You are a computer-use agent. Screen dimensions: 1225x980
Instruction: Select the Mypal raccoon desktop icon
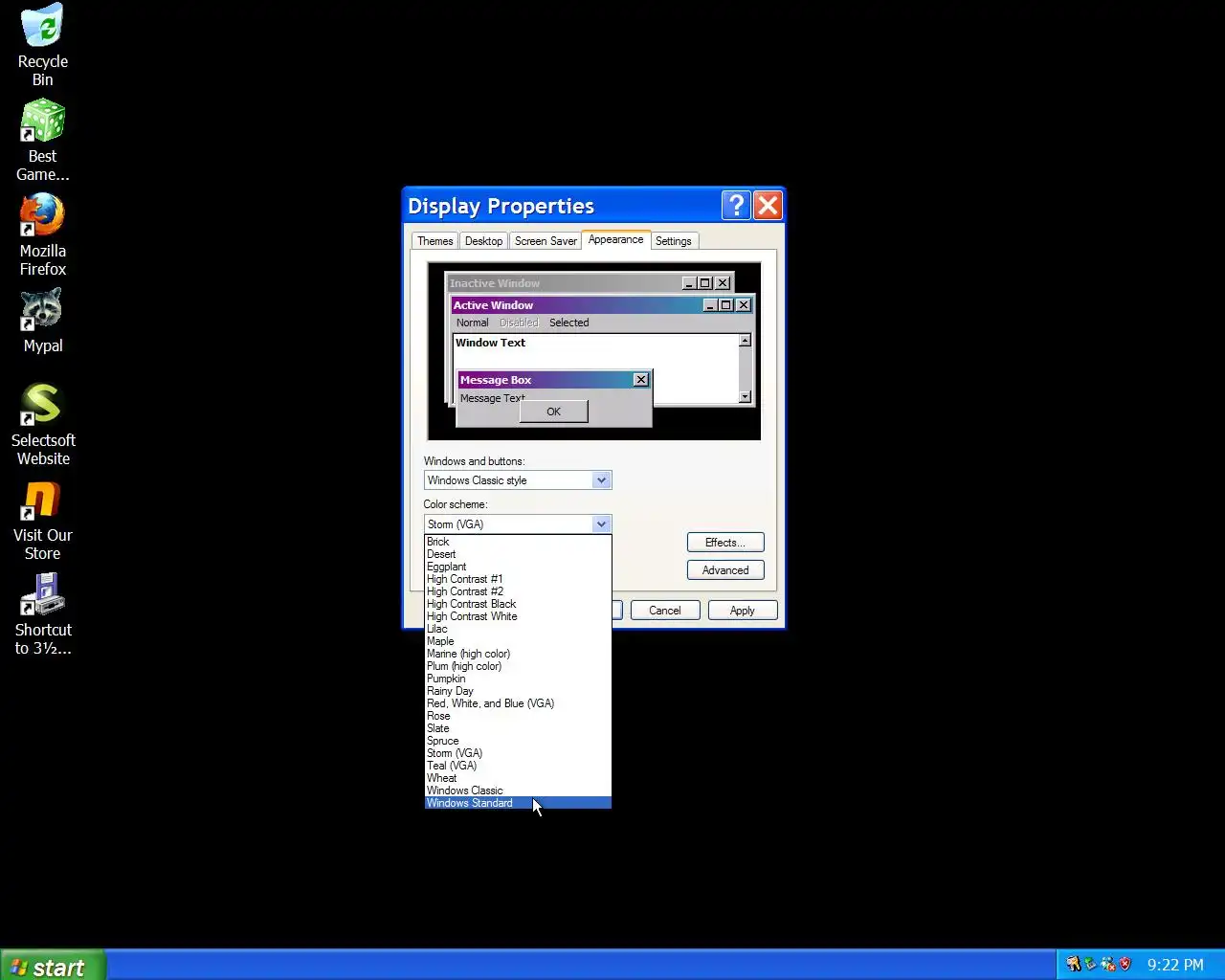42,321
